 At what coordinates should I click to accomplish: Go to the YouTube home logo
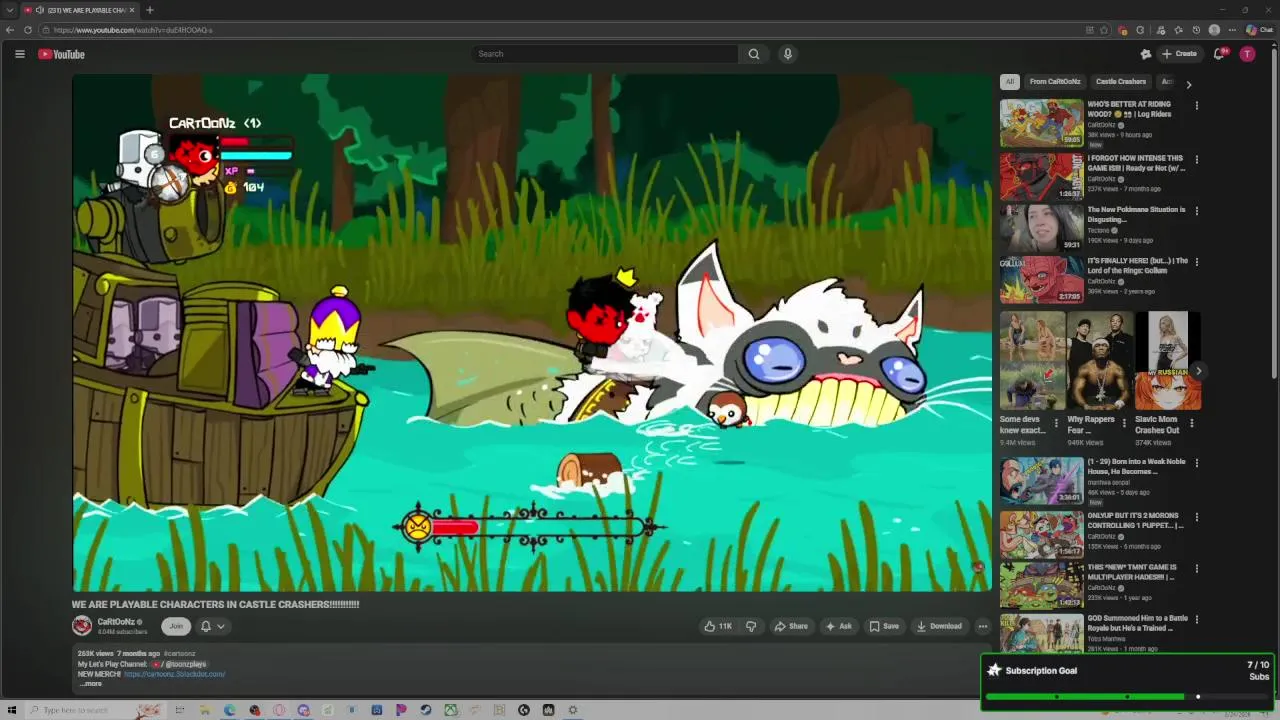(61, 54)
